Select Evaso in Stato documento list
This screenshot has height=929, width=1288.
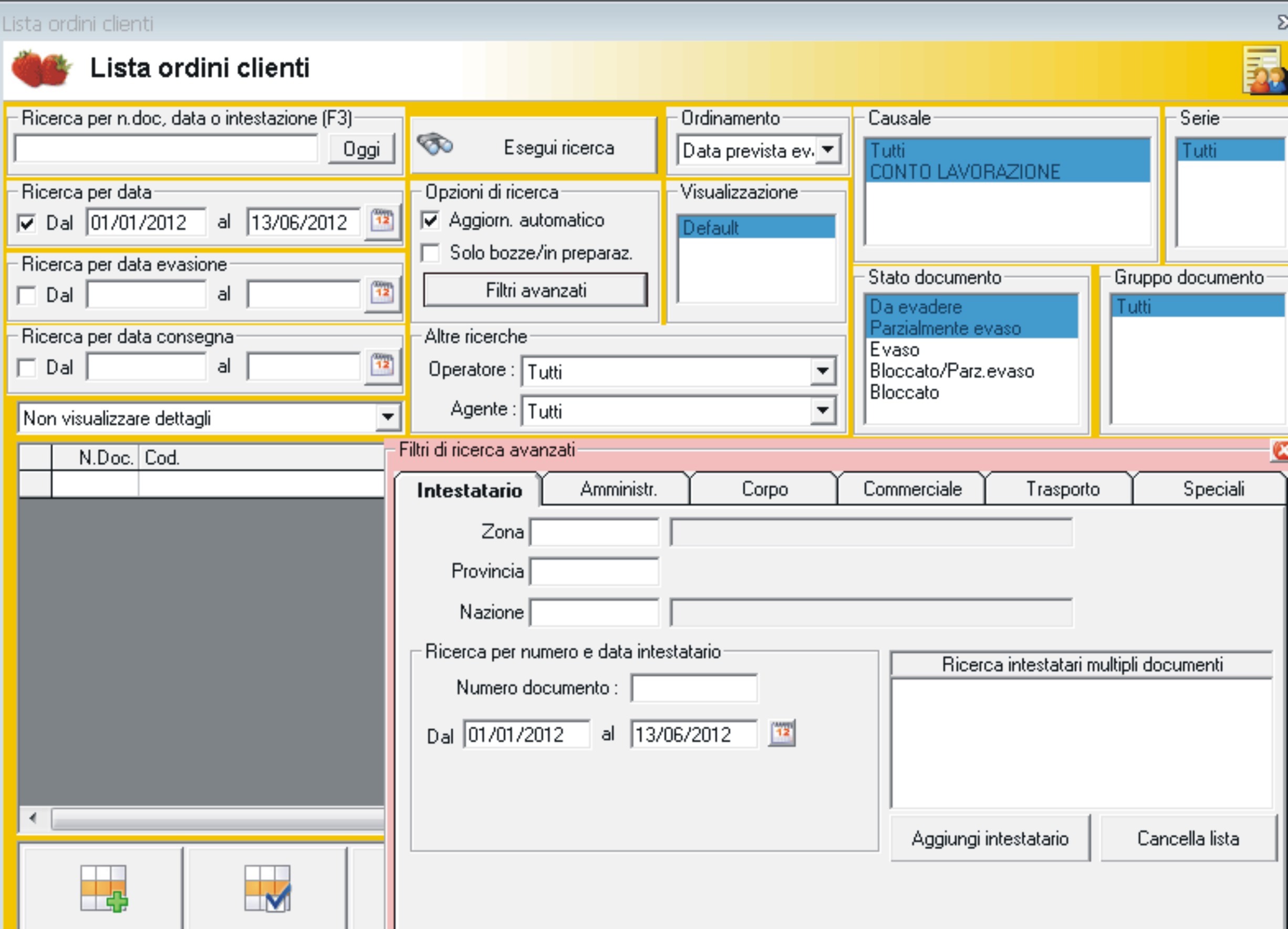click(x=895, y=349)
